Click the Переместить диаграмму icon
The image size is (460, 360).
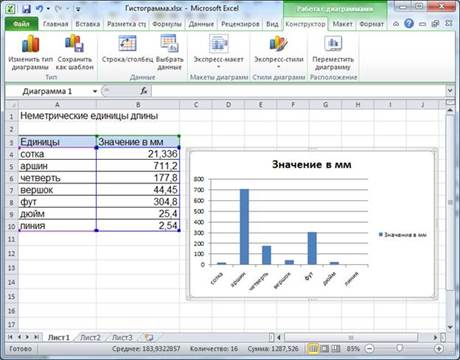coord(333,44)
